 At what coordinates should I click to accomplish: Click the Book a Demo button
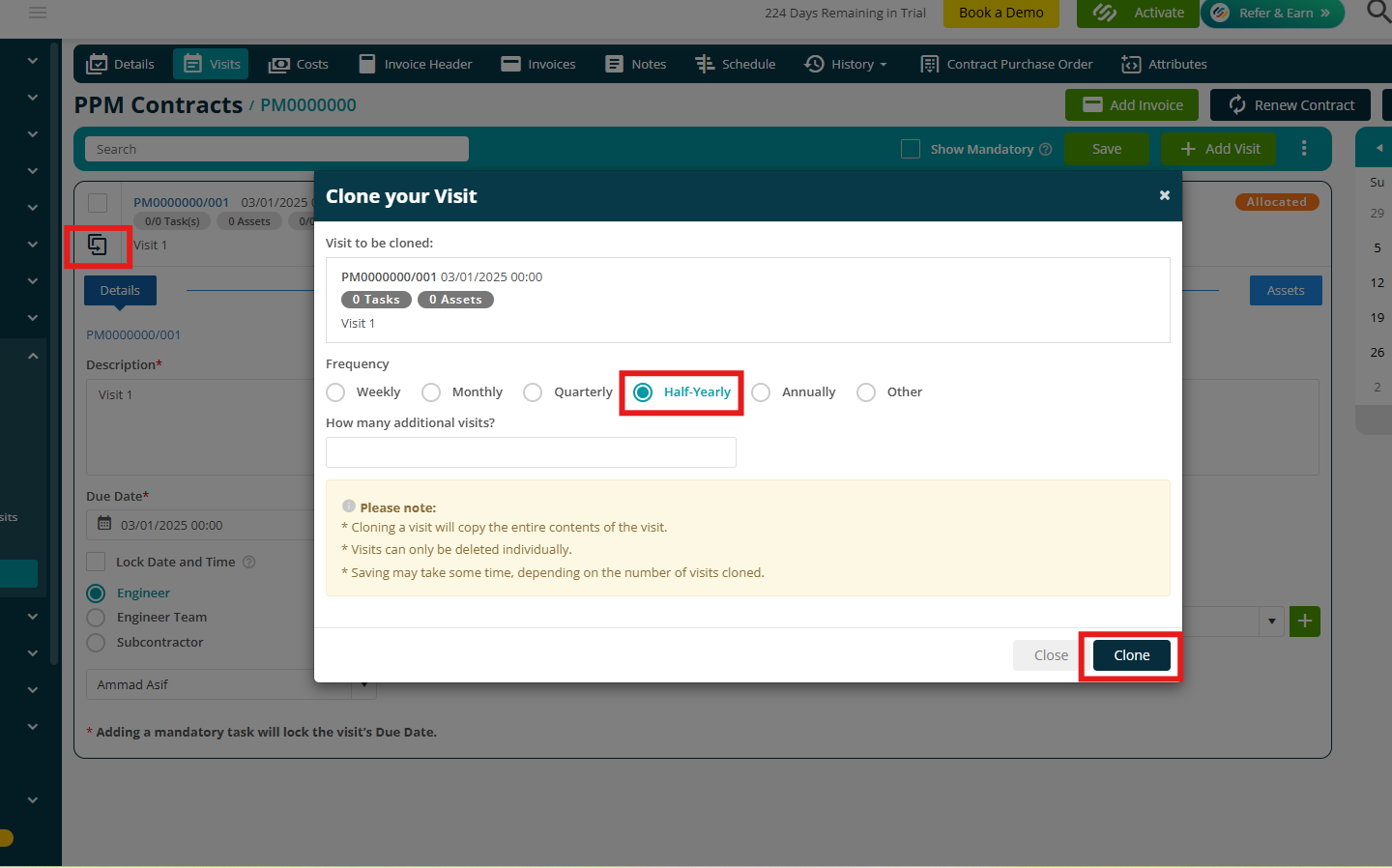(x=1001, y=13)
